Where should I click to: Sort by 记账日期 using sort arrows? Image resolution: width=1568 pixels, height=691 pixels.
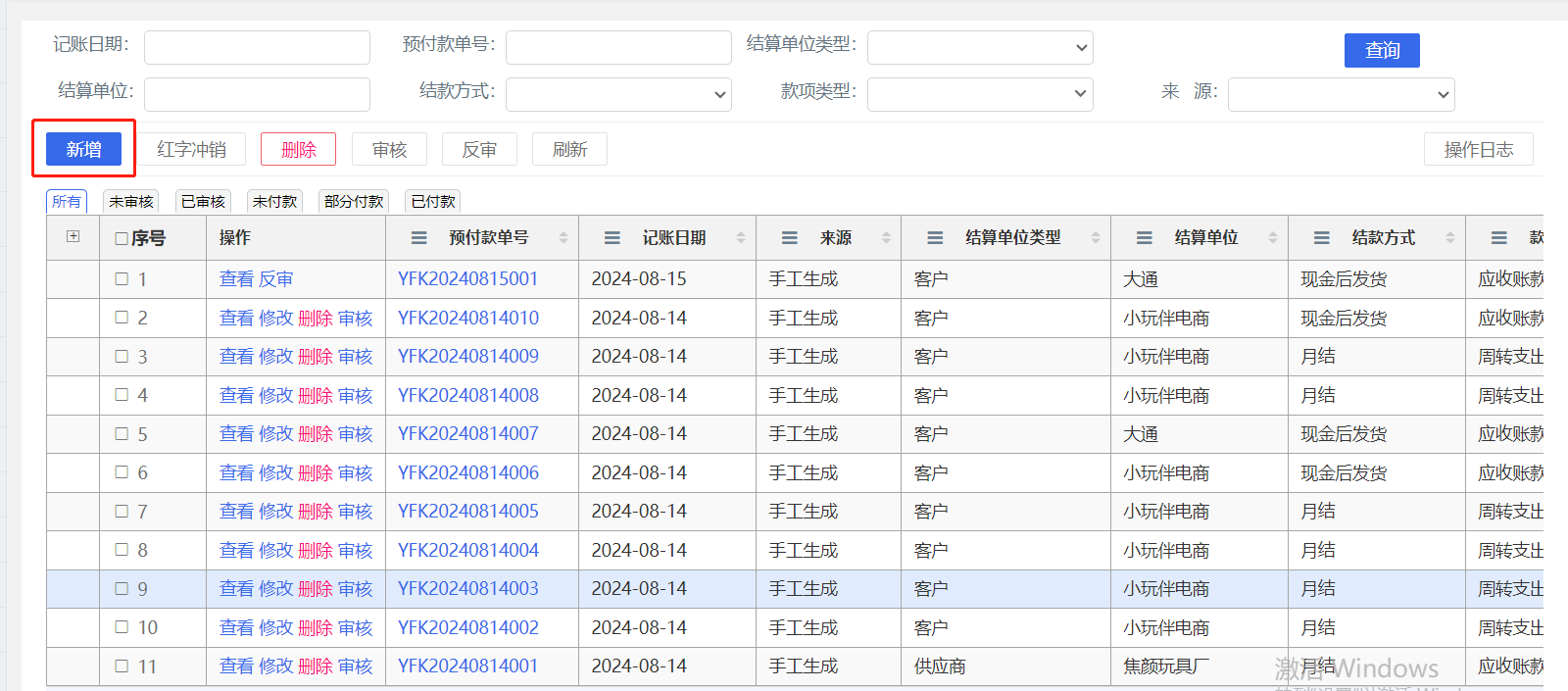[741, 238]
